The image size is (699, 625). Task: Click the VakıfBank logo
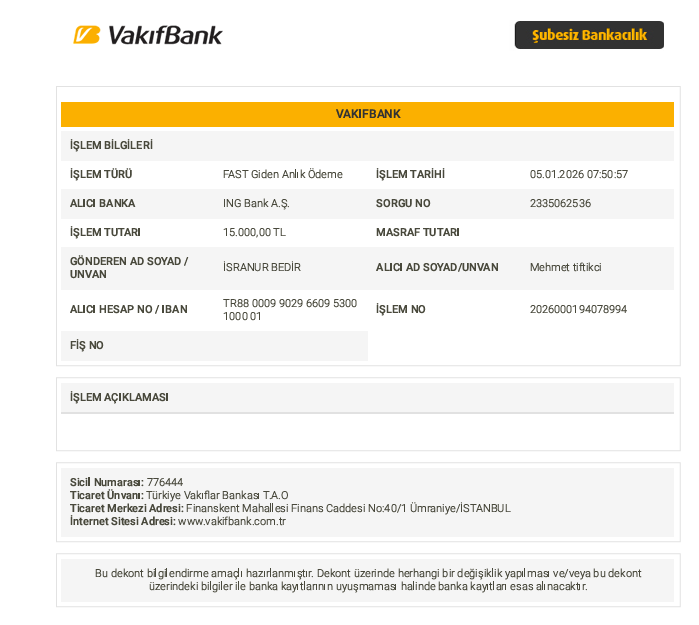[148, 35]
